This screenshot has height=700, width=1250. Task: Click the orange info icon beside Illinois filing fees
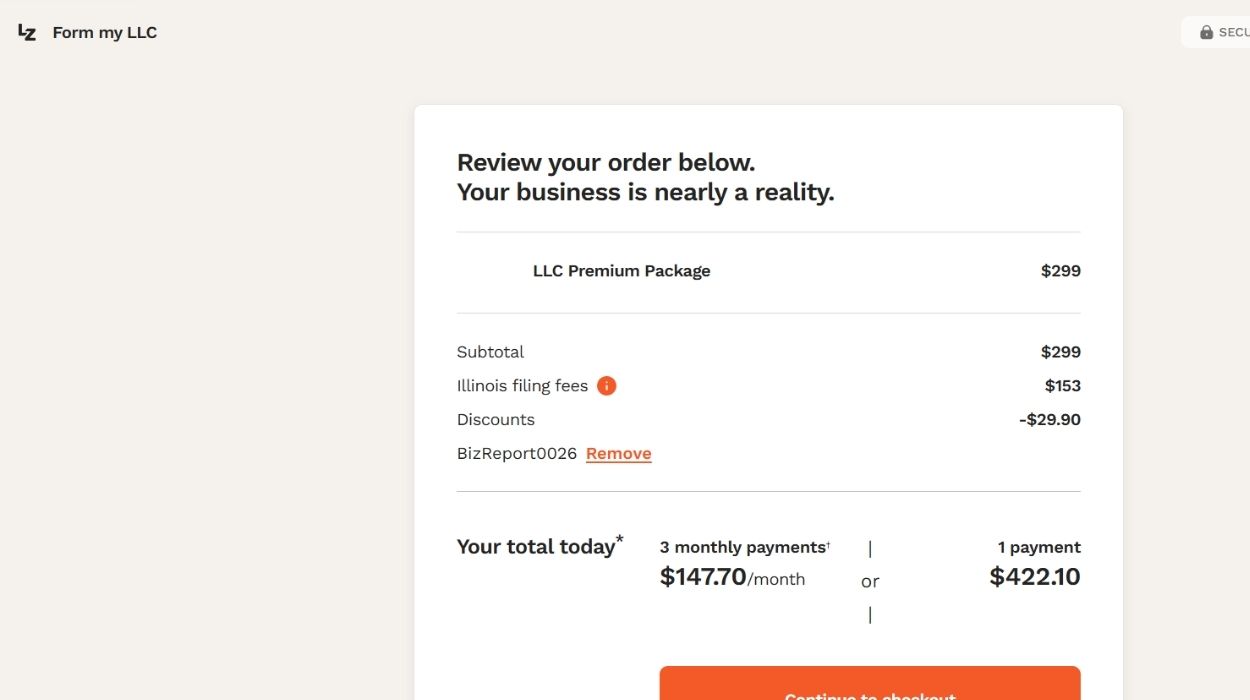tap(606, 386)
